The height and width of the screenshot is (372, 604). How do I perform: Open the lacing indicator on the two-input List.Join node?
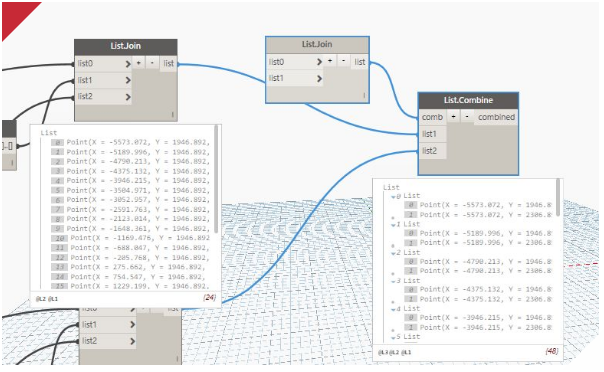[364, 96]
